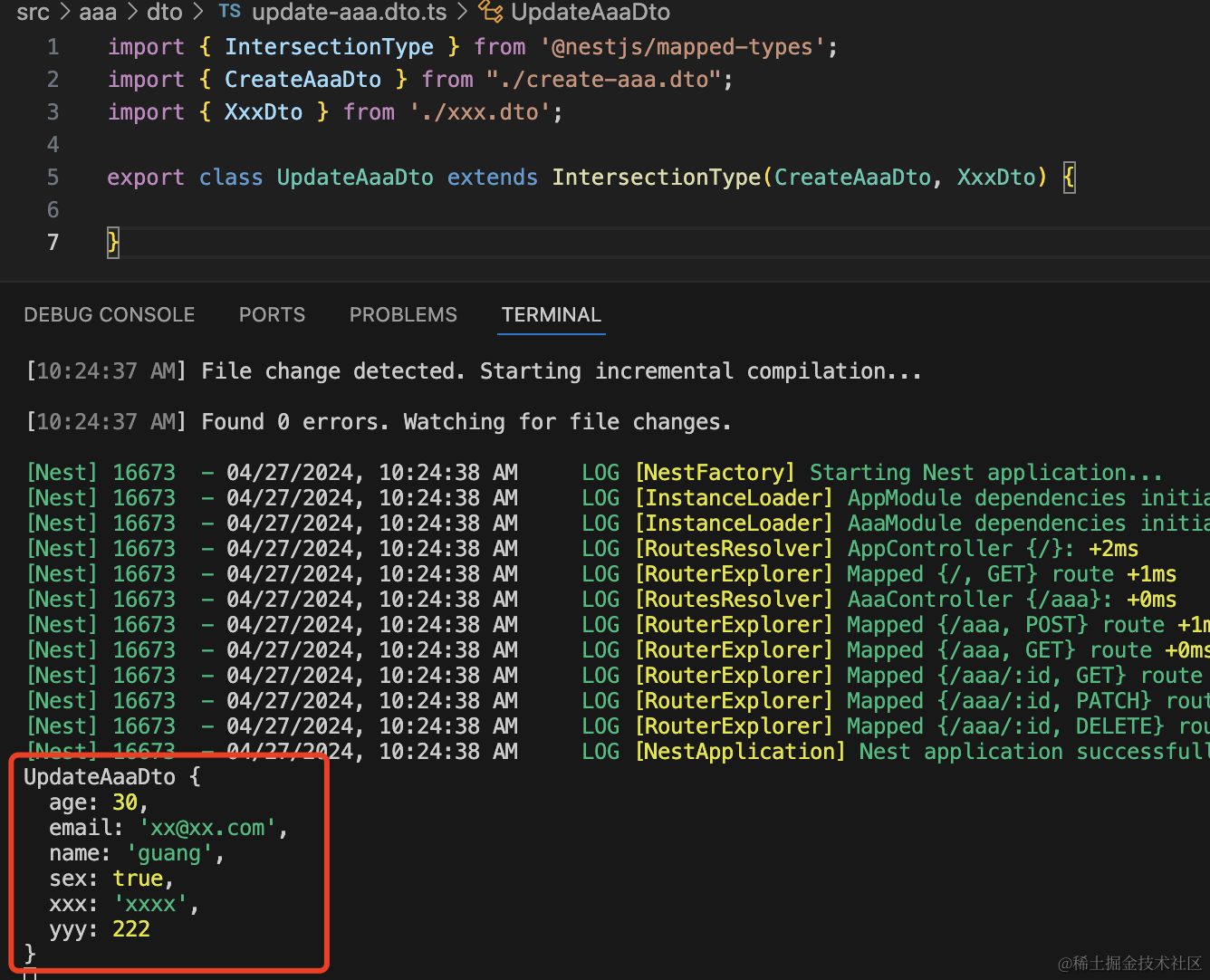
Task: Open the aaa breadcrumb segment
Action: click(98, 12)
